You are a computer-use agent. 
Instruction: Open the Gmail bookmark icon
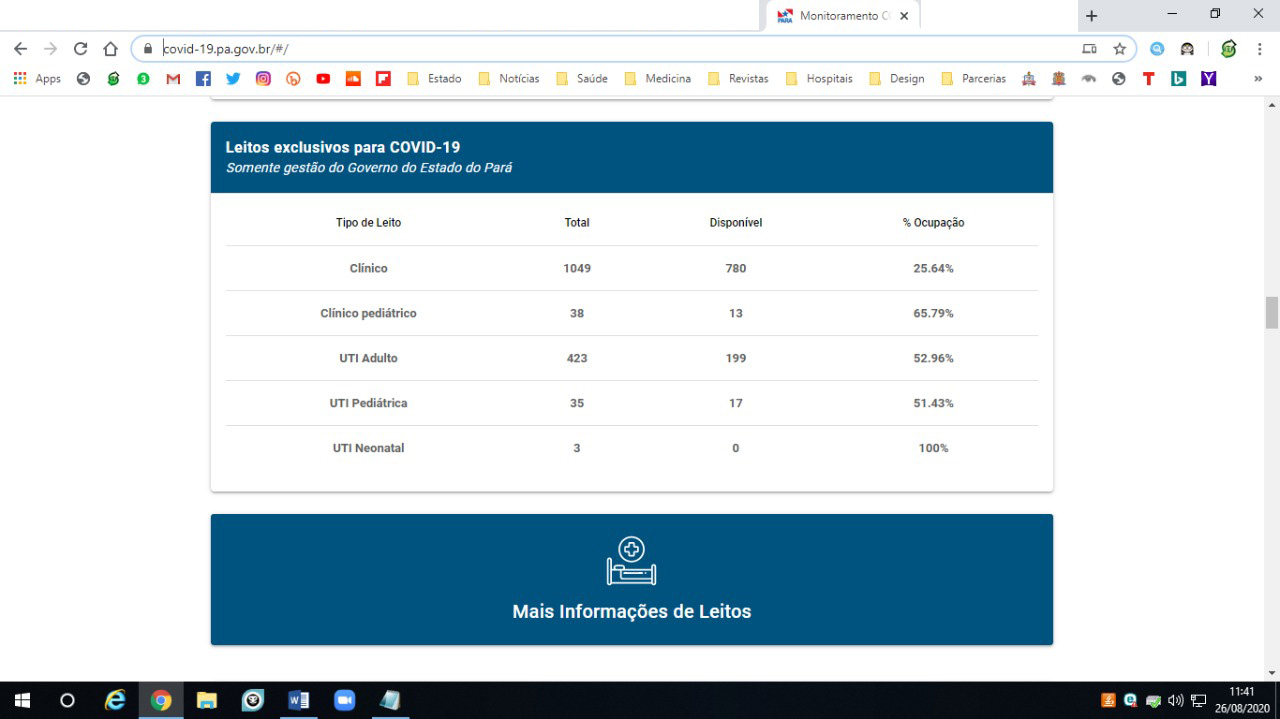point(173,79)
